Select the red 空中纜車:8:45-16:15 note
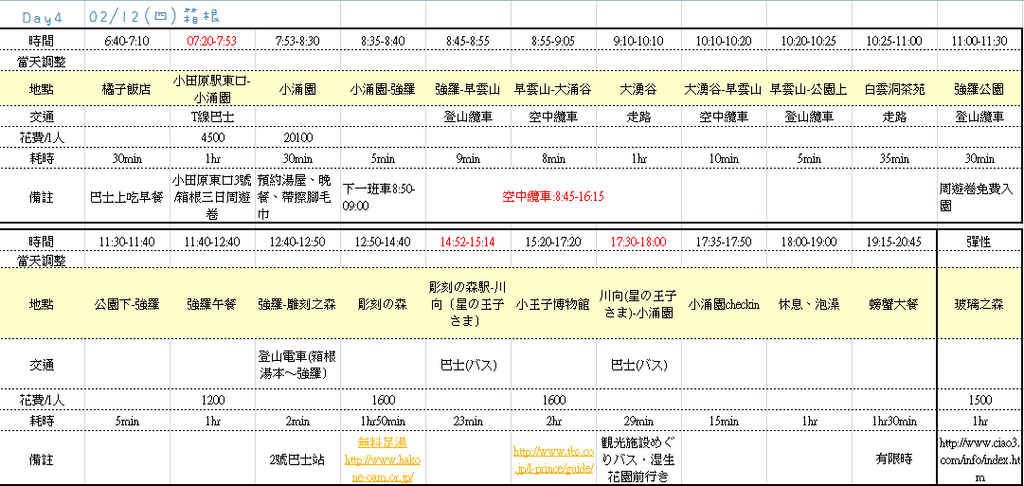The height and width of the screenshot is (486, 1024). (x=553, y=195)
